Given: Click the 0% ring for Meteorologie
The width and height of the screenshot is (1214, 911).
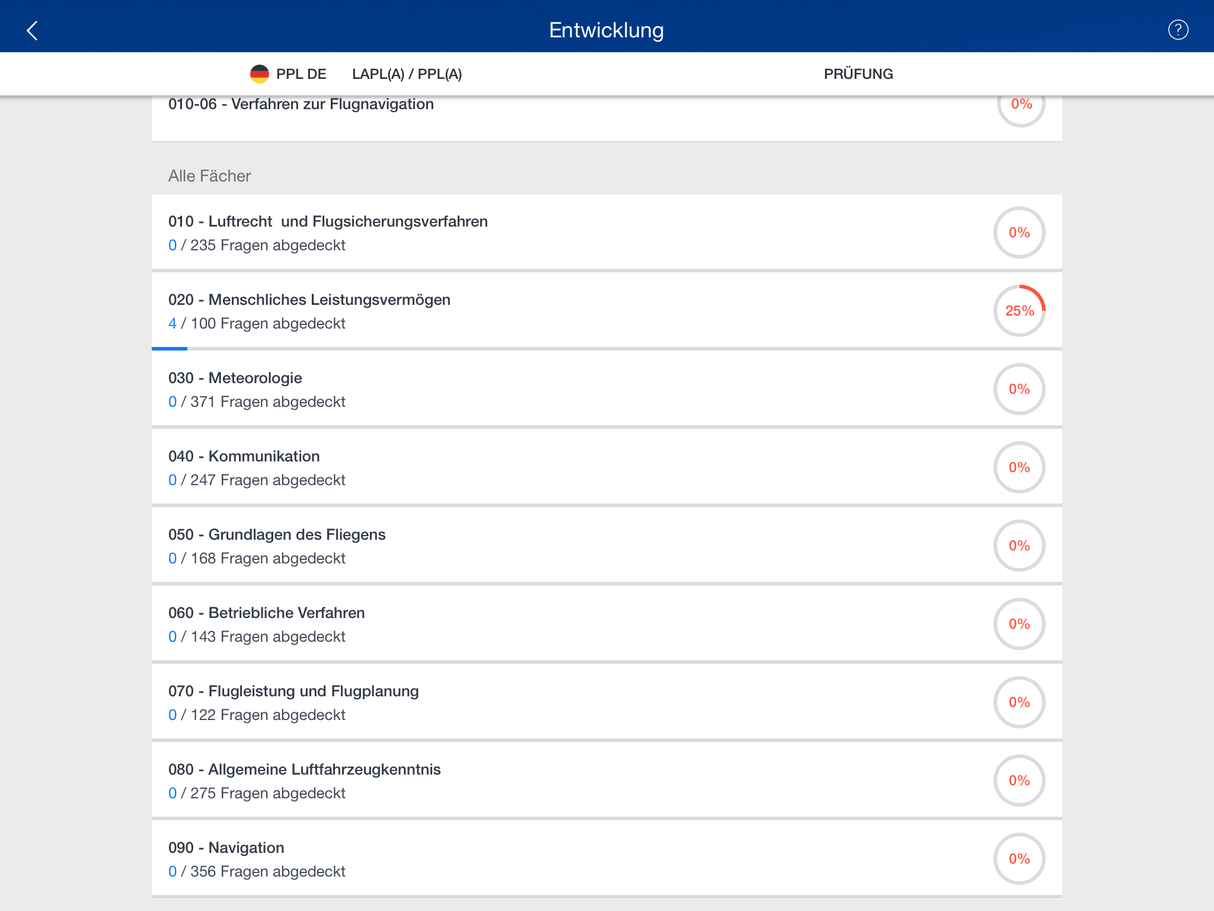Looking at the screenshot, I should tap(1019, 389).
